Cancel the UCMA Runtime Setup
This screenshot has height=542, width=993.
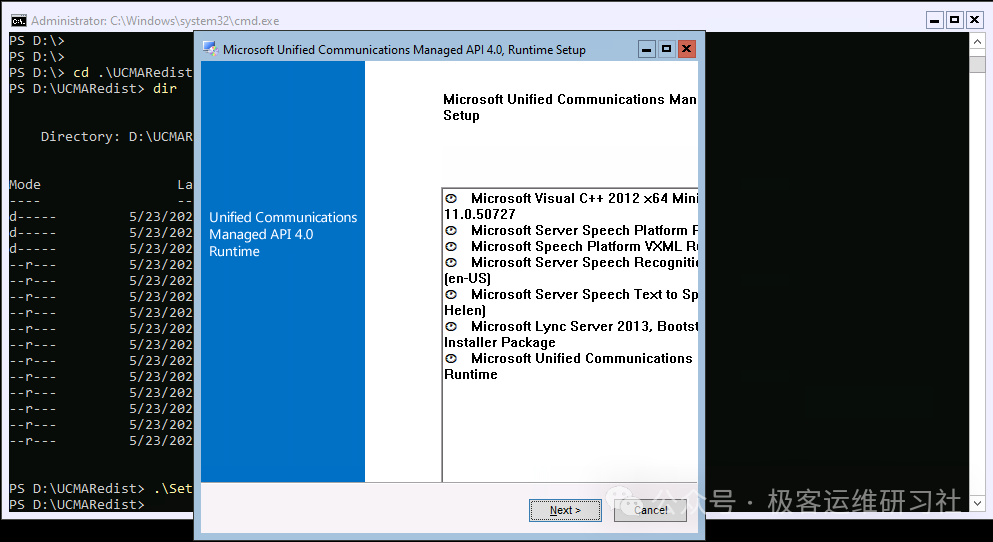click(x=650, y=510)
